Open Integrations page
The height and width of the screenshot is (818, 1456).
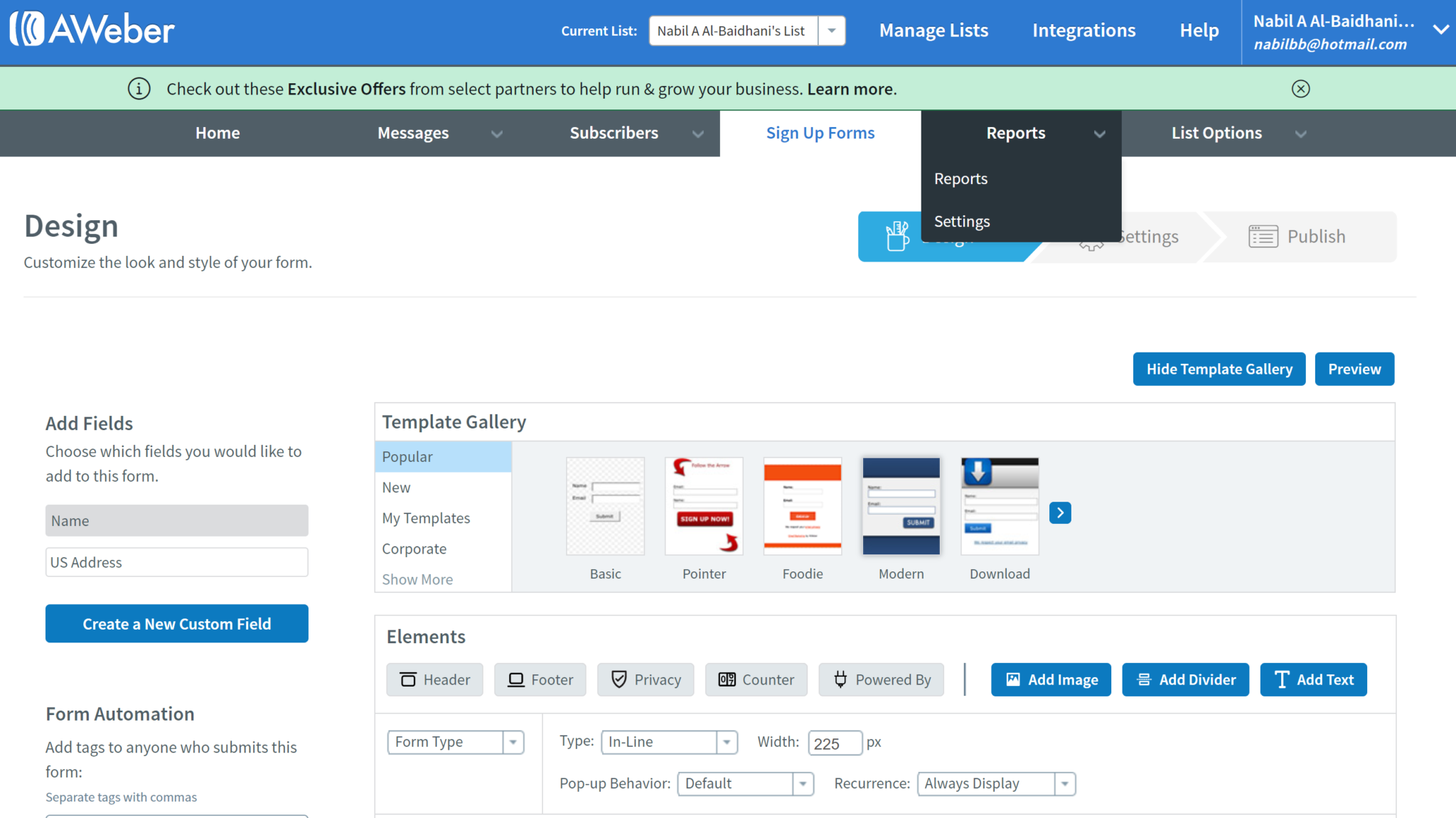1083,31
